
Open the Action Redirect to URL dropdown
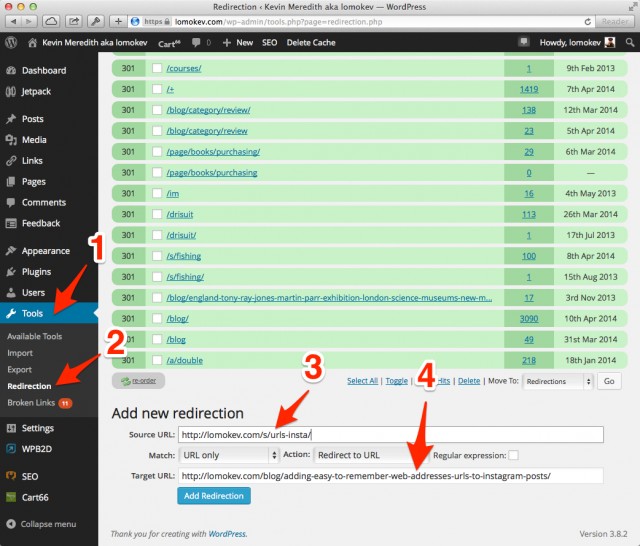tap(369, 455)
